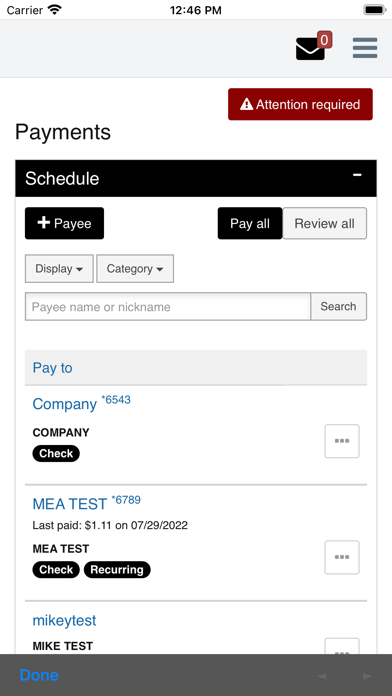Open the MEA TEST *6789 payee link
The width and height of the screenshot is (392, 696).
point(87,503)
